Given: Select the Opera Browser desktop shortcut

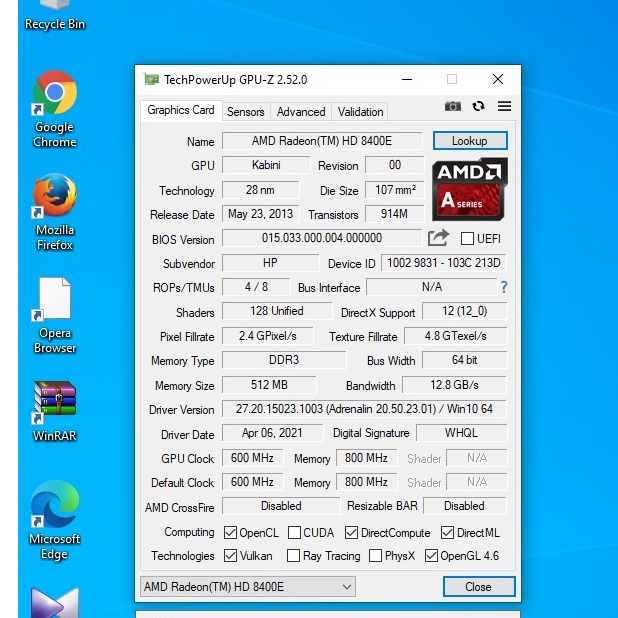Looking at the screenshot, I should click(55, 316).
